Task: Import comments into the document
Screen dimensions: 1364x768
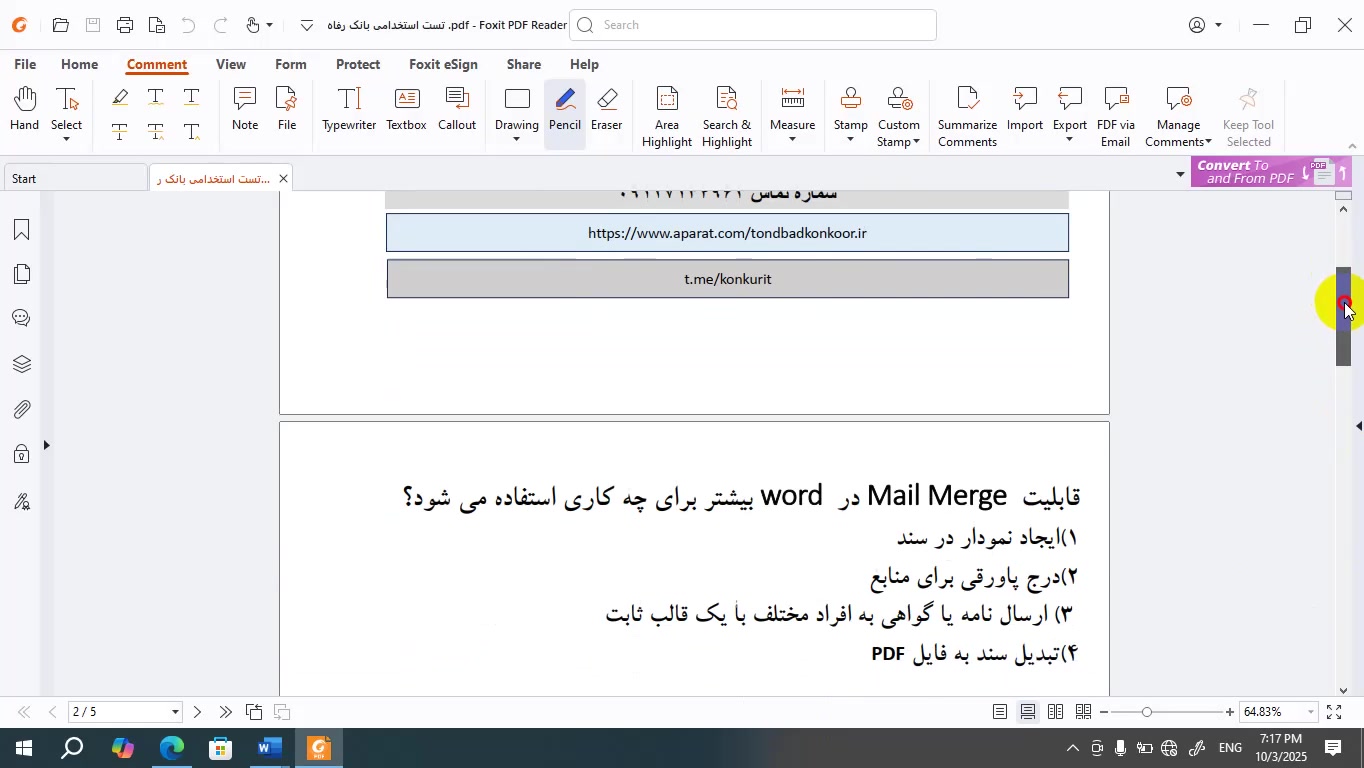Action: [1025, 109]
